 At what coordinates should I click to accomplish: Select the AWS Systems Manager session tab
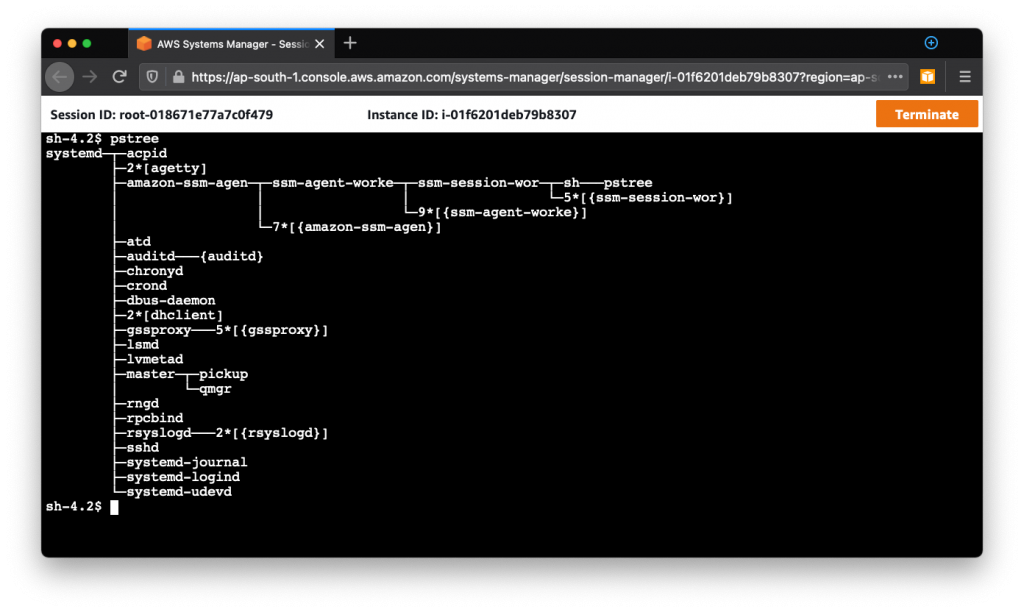click(232, 44)
